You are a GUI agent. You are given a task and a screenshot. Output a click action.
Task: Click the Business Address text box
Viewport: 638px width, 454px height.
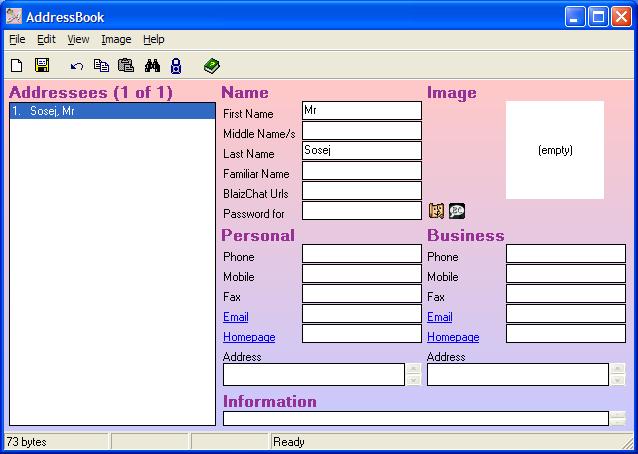518,374
